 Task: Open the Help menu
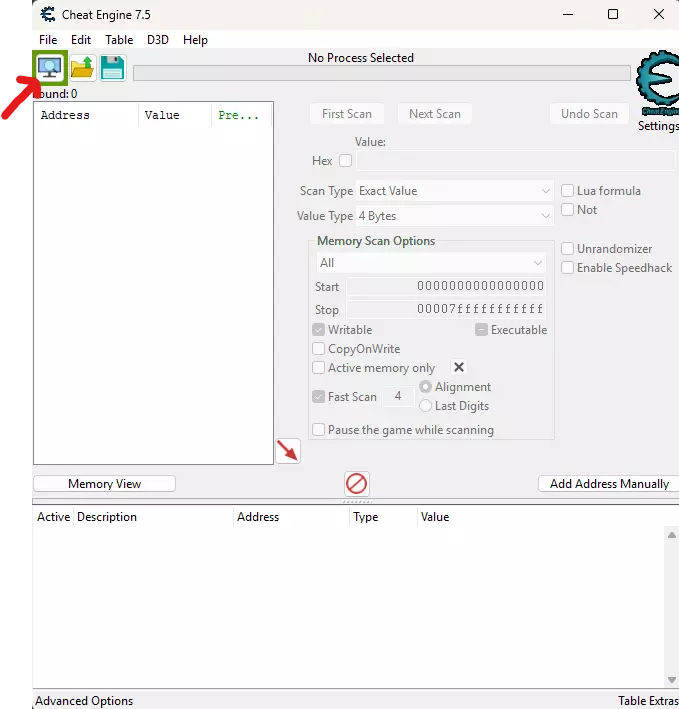click(x=195, y=40)
